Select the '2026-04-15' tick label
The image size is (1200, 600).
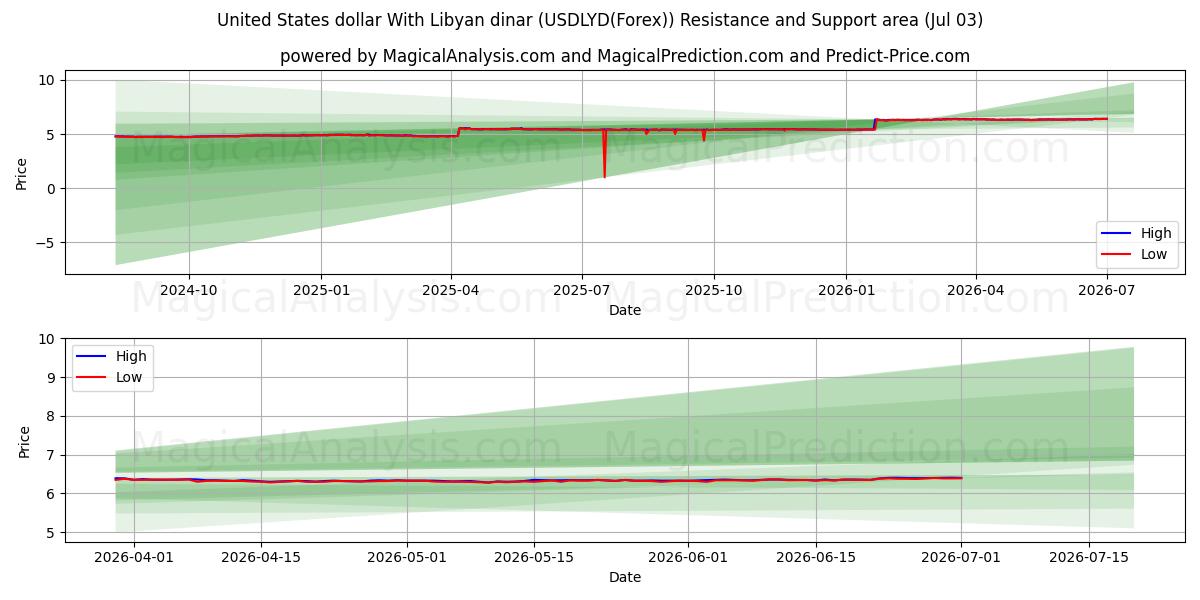click(261, 557)
